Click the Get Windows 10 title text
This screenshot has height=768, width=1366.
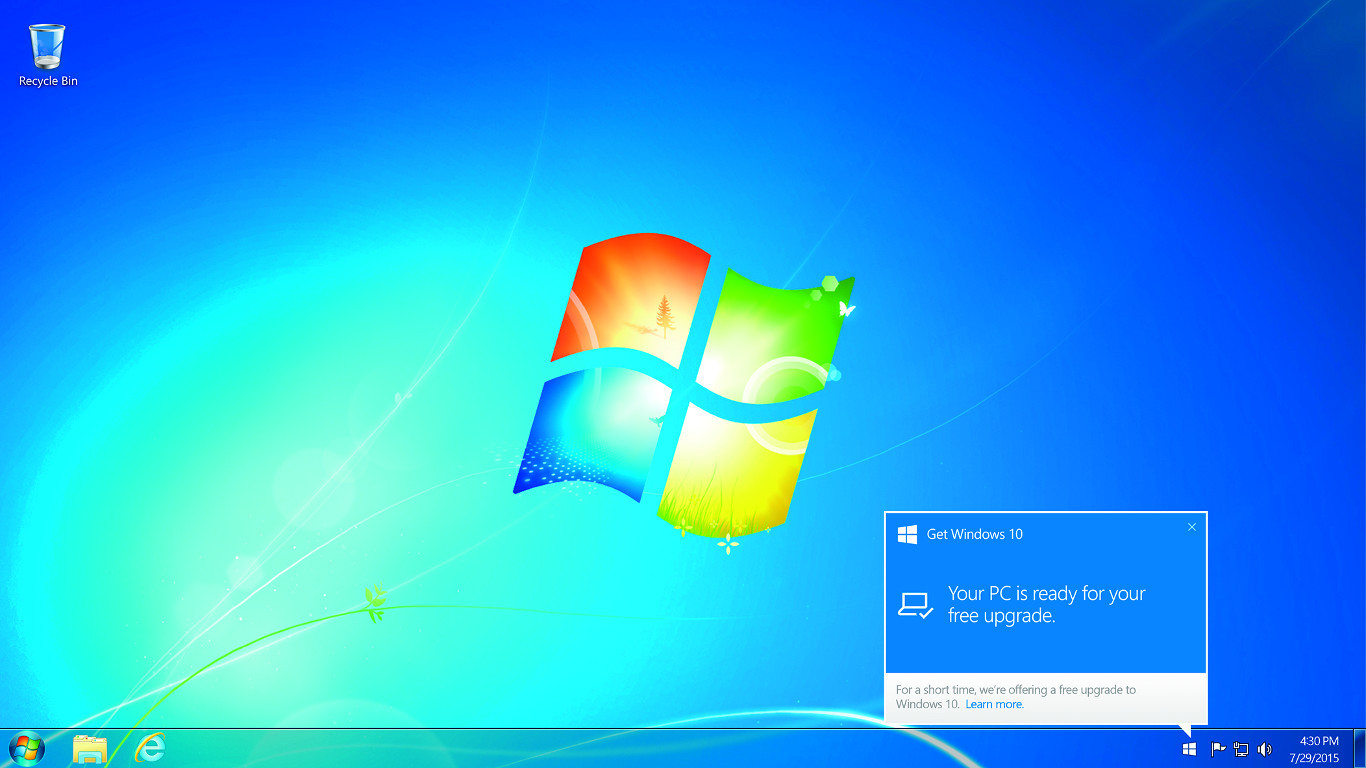[x=974, y=534]
